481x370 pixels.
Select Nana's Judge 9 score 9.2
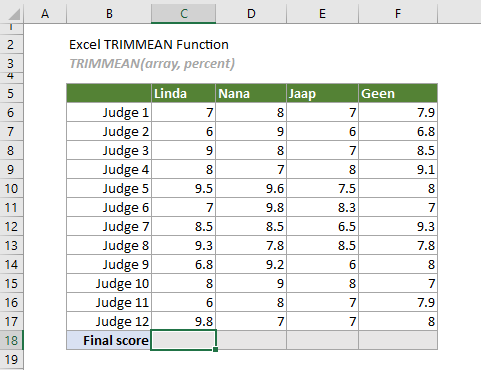click(x=251, y=264)
